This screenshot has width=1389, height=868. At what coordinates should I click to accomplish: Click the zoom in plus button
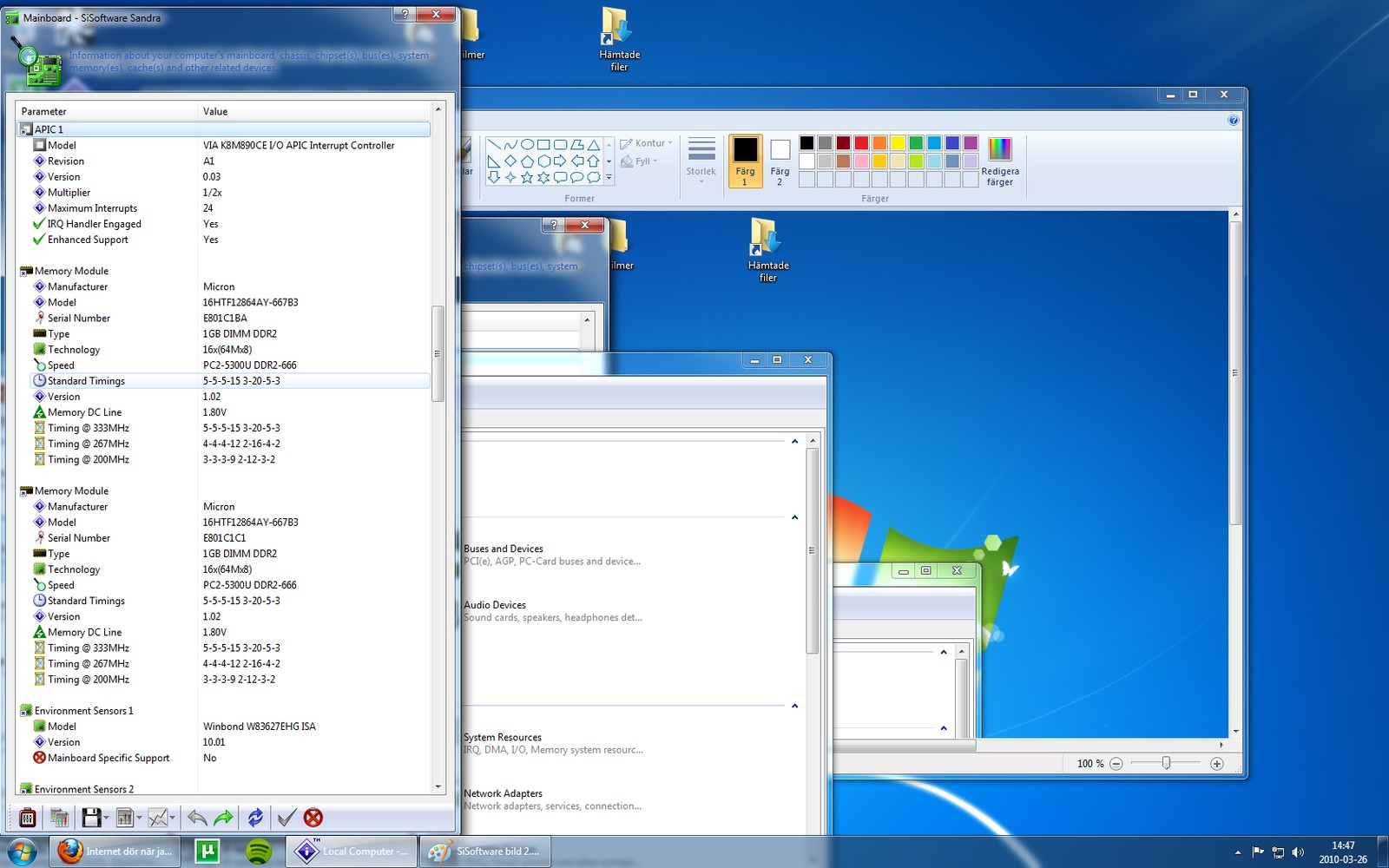coord(1216,764)
